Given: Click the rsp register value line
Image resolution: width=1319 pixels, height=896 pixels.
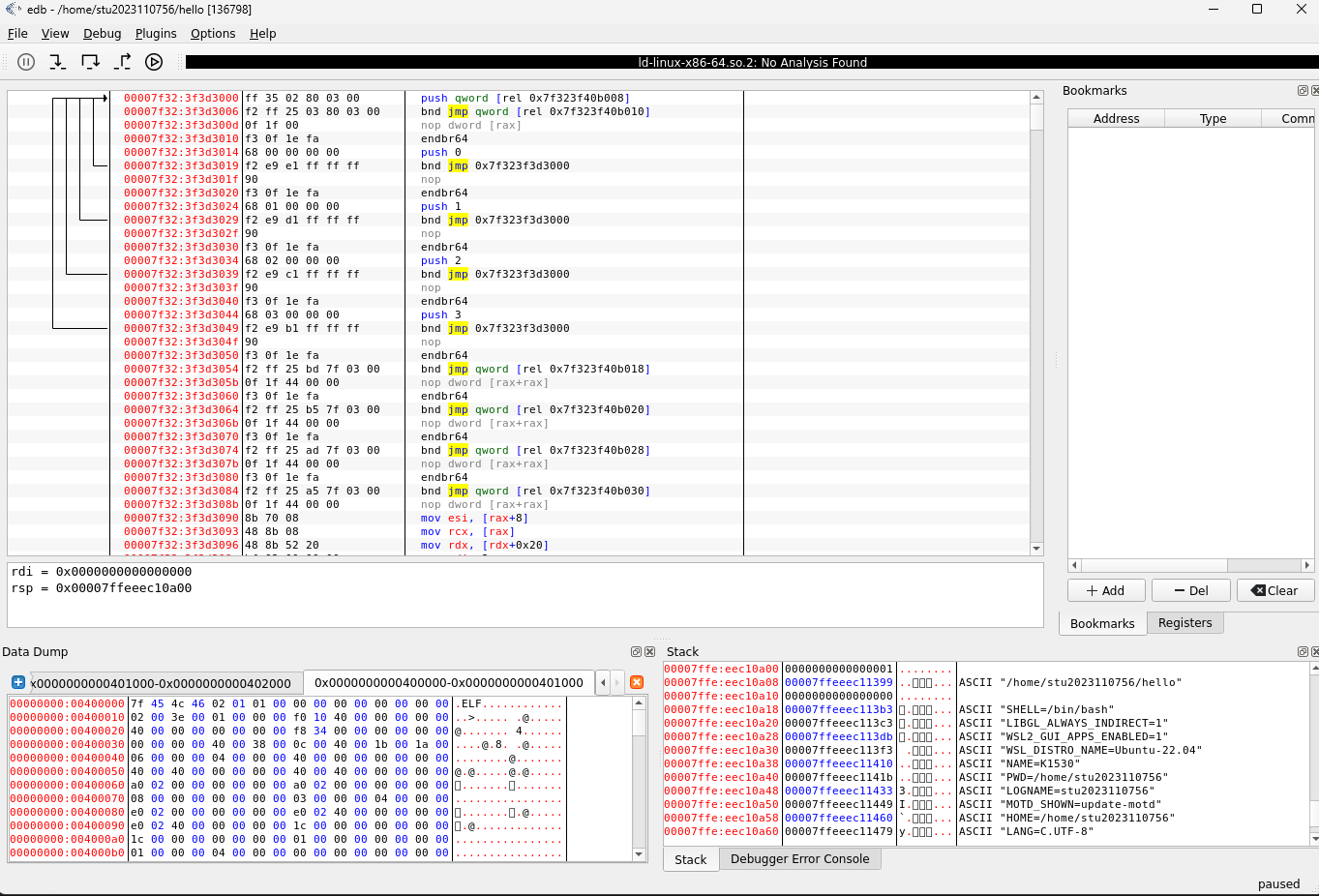Looking at the screenshot, I should pos(102,588).
